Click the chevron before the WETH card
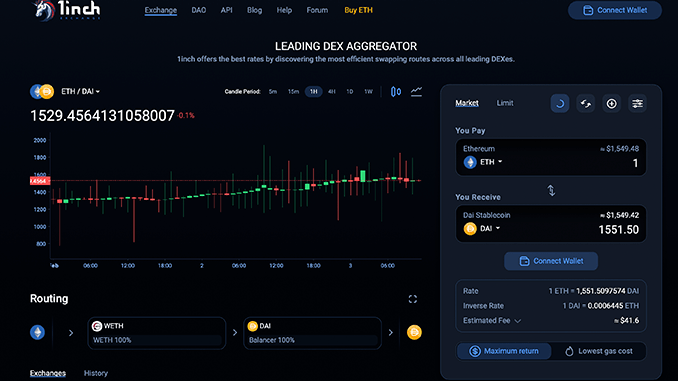 pos(71,333)
